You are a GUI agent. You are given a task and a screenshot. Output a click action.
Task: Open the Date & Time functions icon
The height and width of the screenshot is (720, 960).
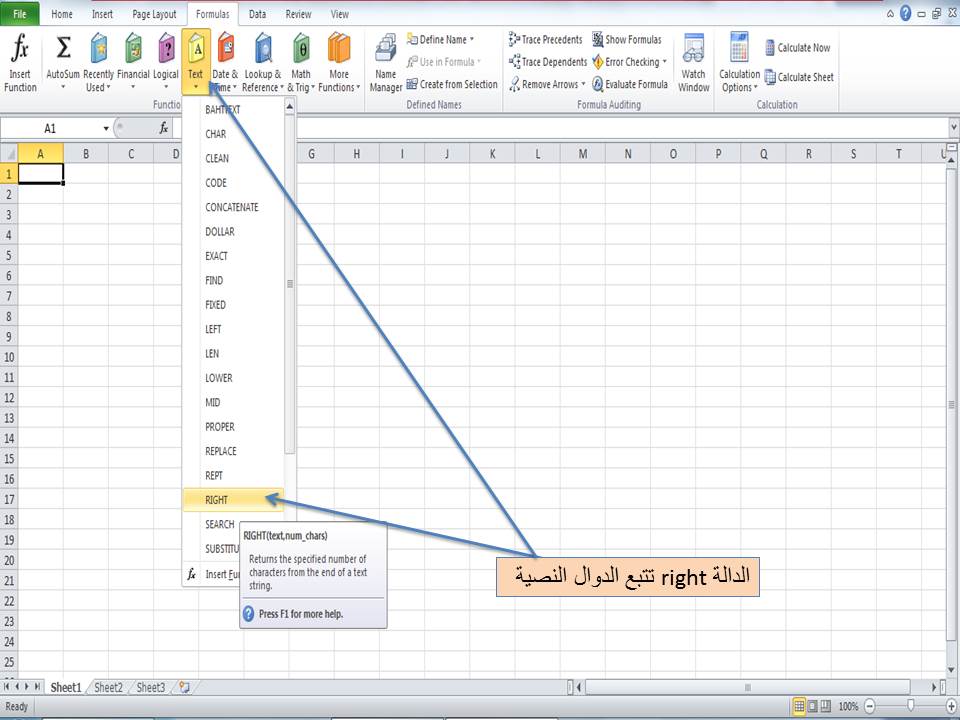(225, 49)
